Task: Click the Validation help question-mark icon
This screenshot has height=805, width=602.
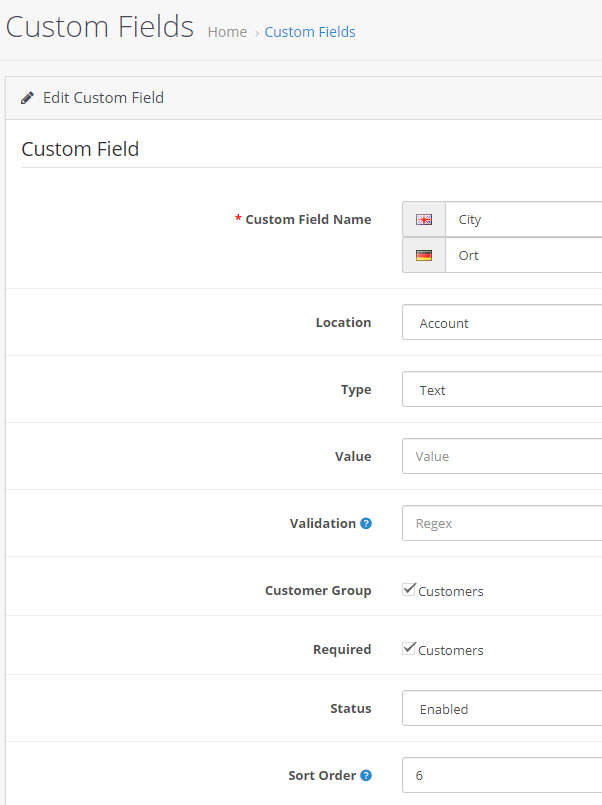Action: 366,523
